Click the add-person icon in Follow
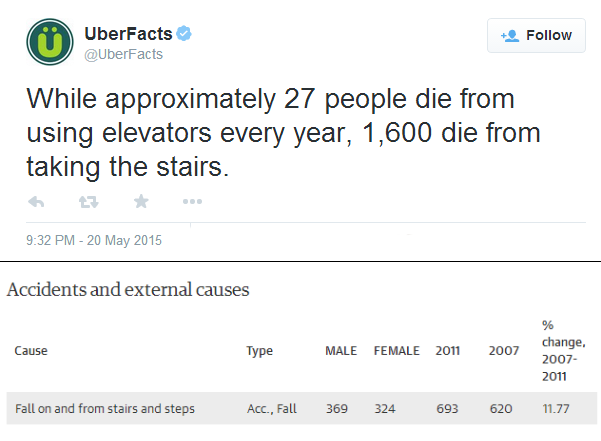 point(510,36)
